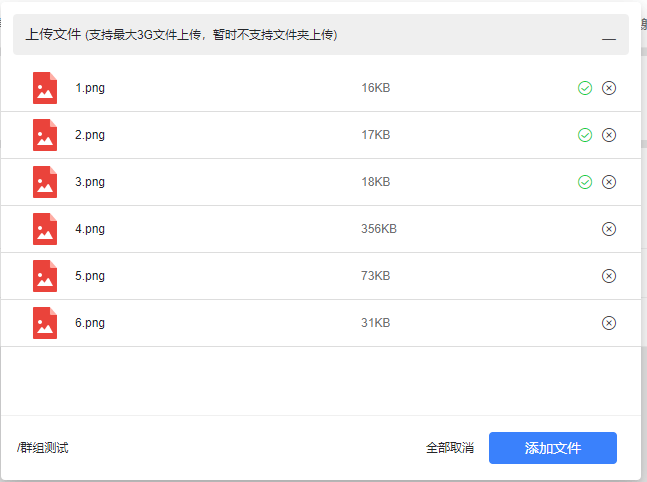The height and width of the screenshot is (482, 647).
Task: Cancel the pending 4.png upload
Action: point(609,229)
